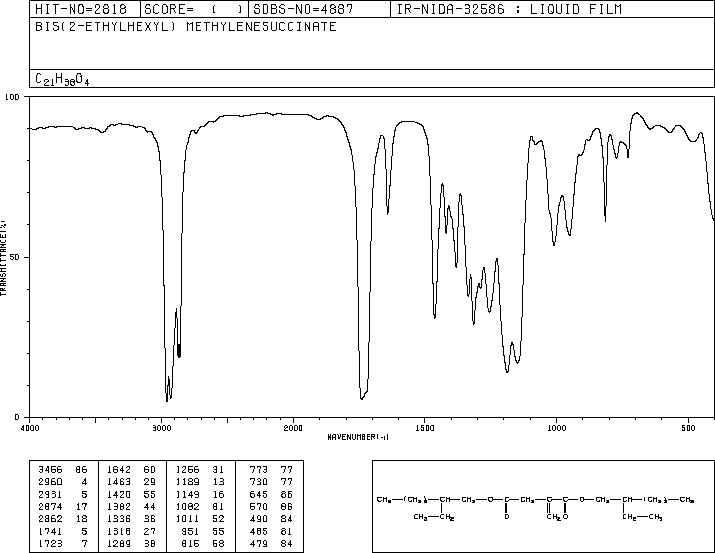
Task: Click the WAVENUMBER axis title
Action: point(358,437)
